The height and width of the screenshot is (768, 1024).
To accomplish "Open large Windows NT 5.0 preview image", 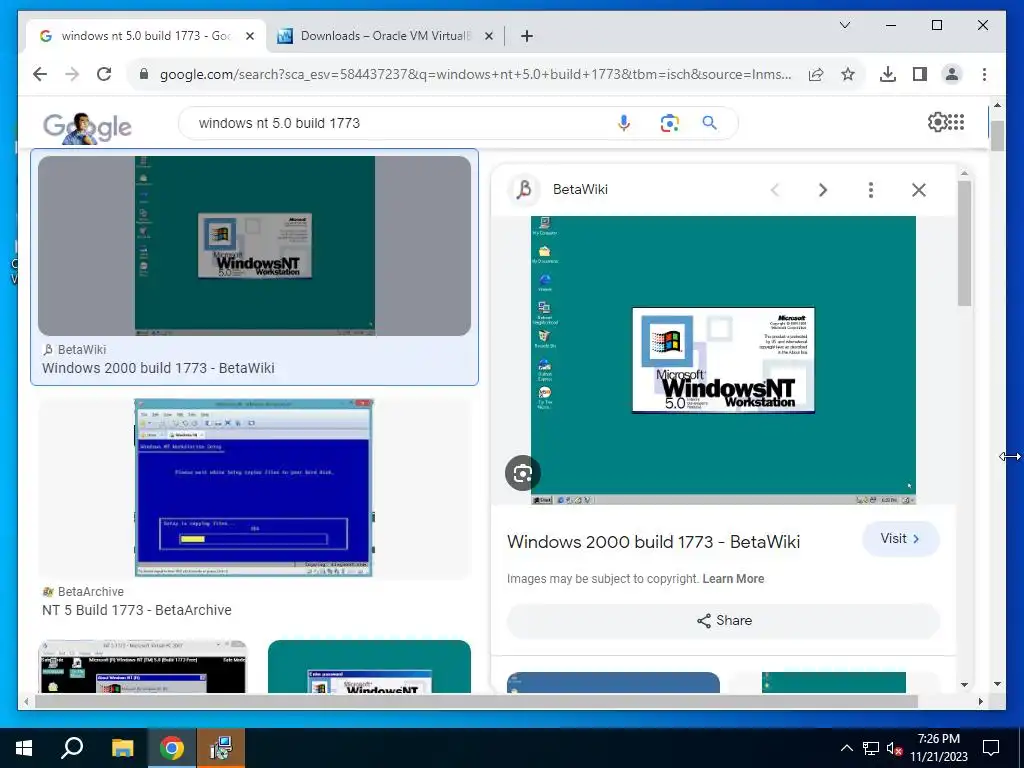I will (x=723, y=360).
